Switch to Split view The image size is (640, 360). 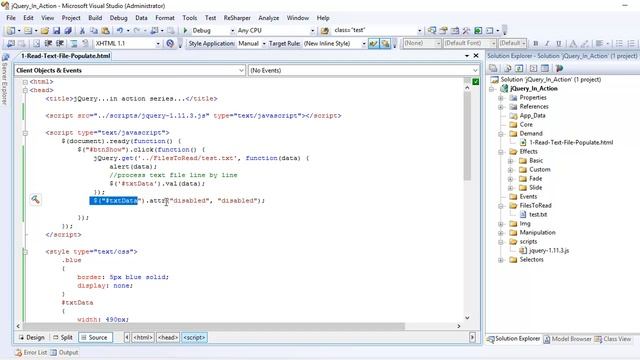pos(63,338)
